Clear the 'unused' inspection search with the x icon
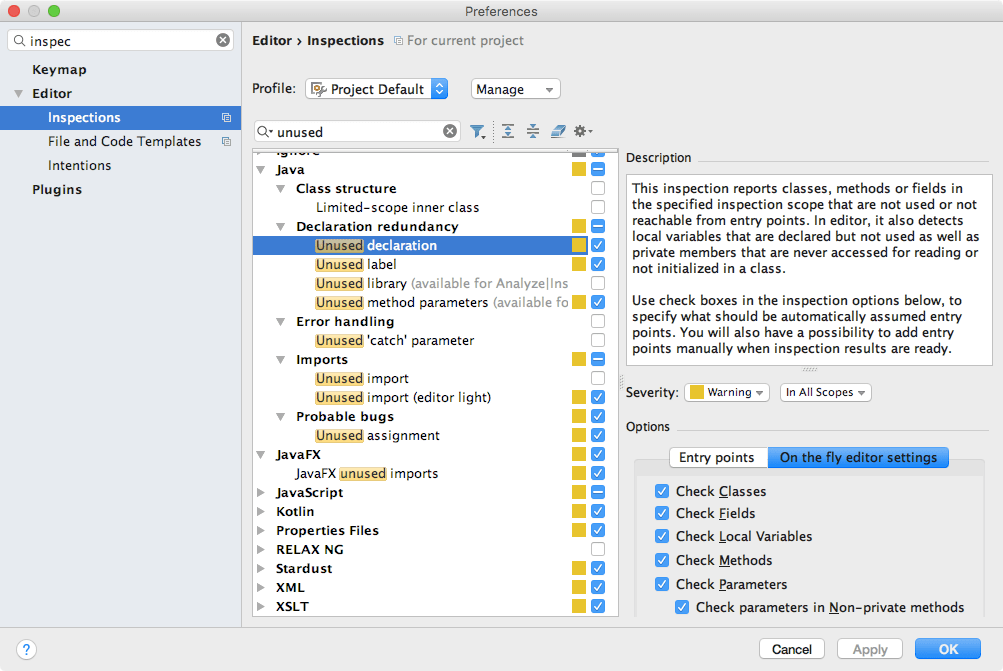The width and height of the screenshot is (1003, 671). pos(449,130)
